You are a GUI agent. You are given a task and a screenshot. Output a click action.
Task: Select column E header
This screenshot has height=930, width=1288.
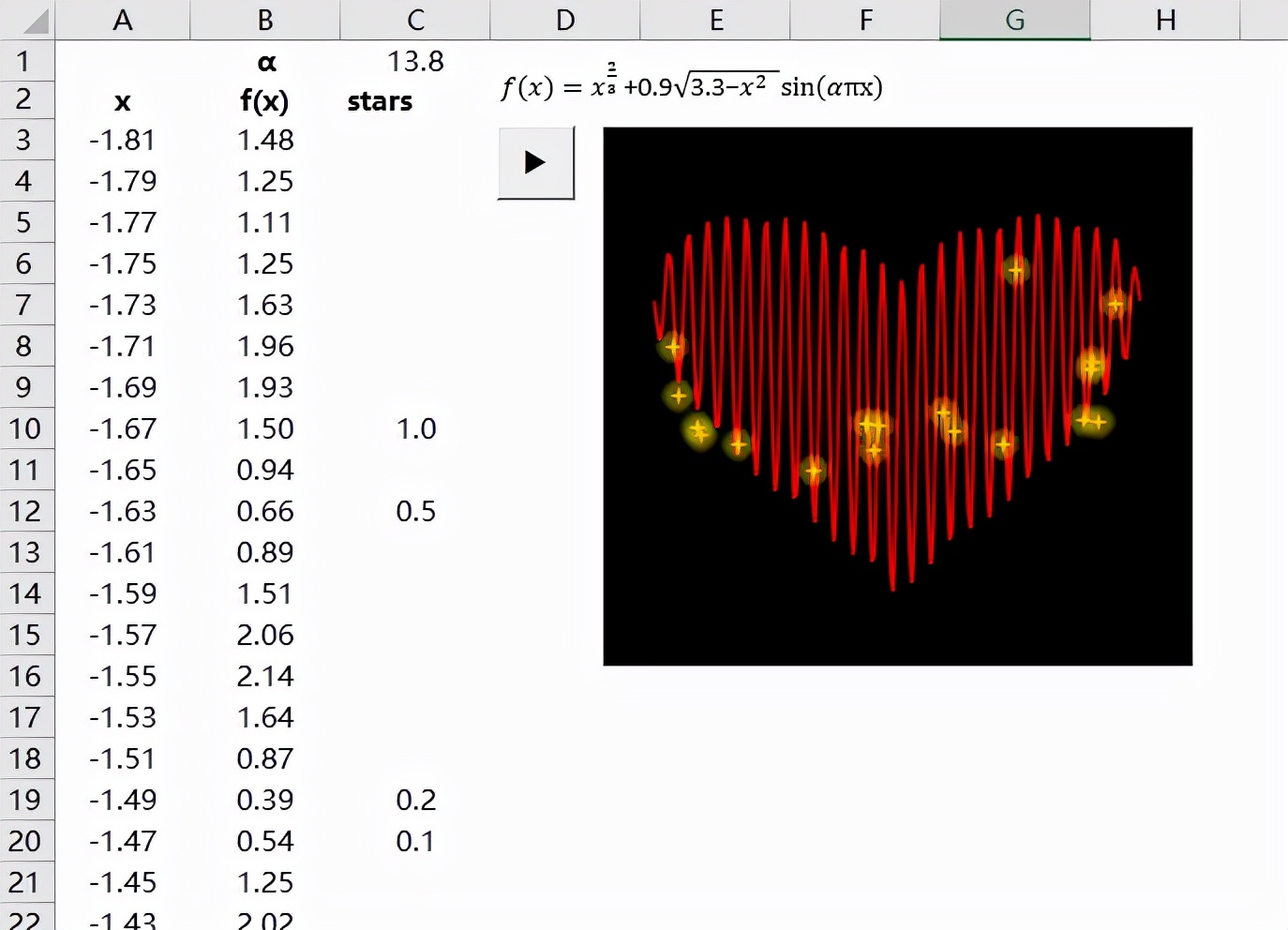click(x=715, y=20)
